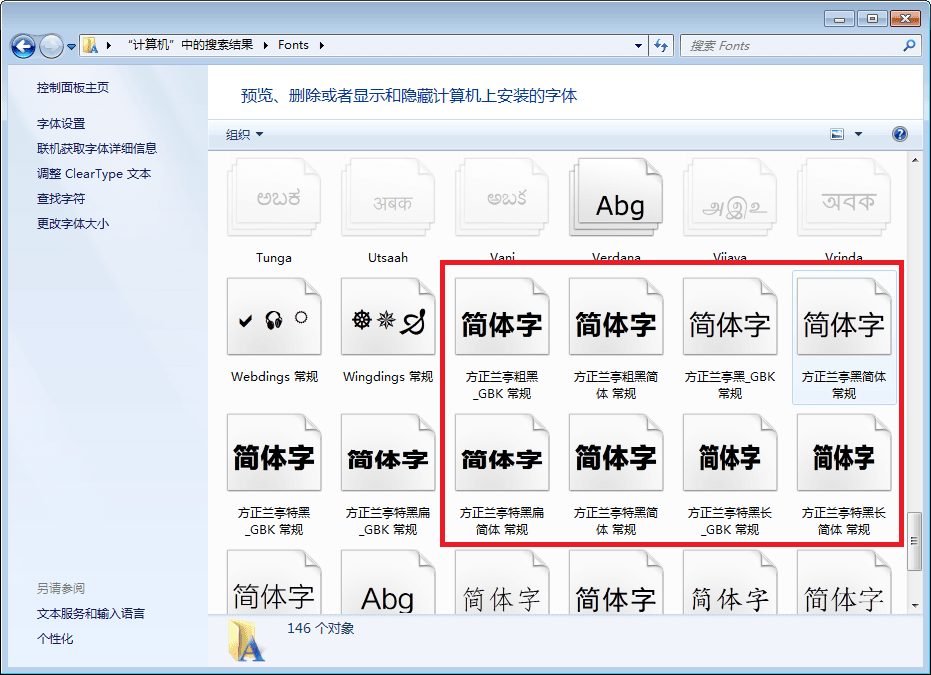Open the 更改字体大小 link
This screenshot has height=675, width=931.
coord(73,224)
